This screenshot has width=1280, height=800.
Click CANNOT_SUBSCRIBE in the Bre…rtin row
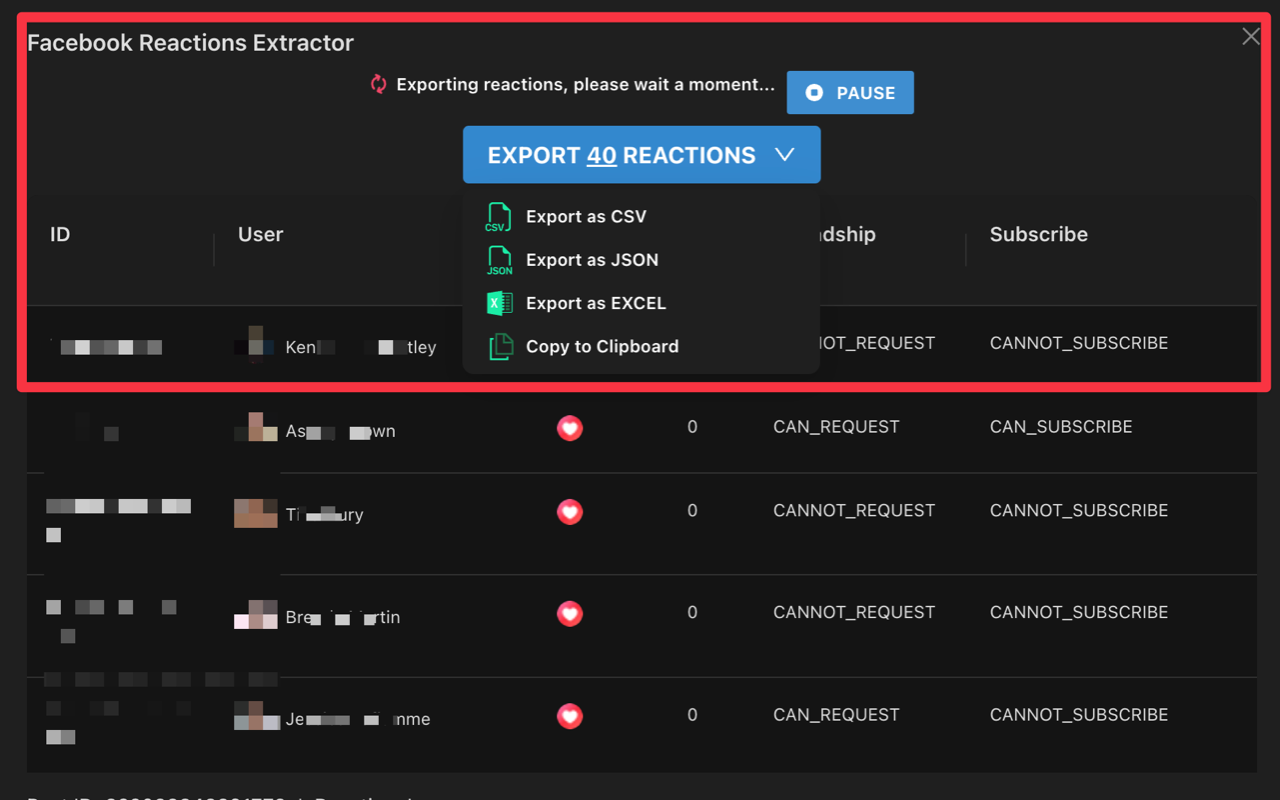coord(1079,613)
